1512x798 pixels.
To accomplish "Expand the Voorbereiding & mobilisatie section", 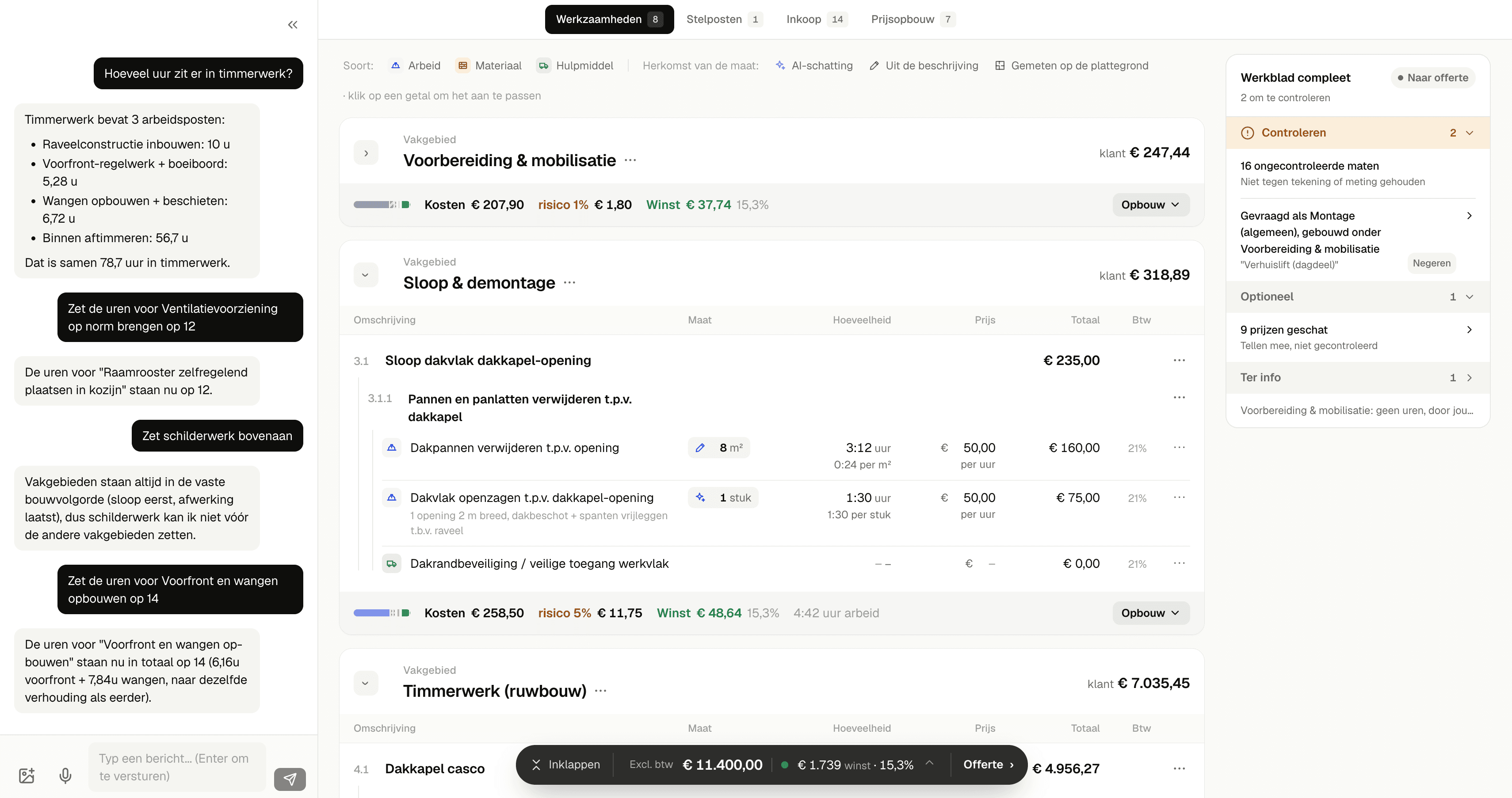I will click(x=366, y=153).
